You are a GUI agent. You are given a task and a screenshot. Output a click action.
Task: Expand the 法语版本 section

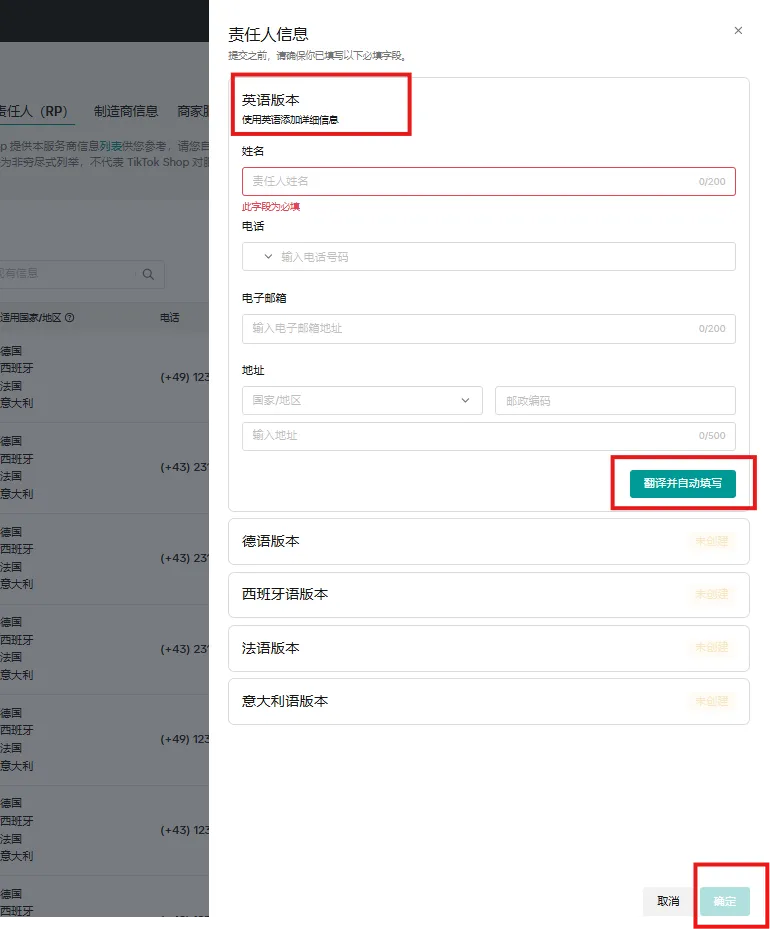tap(488, 648)
